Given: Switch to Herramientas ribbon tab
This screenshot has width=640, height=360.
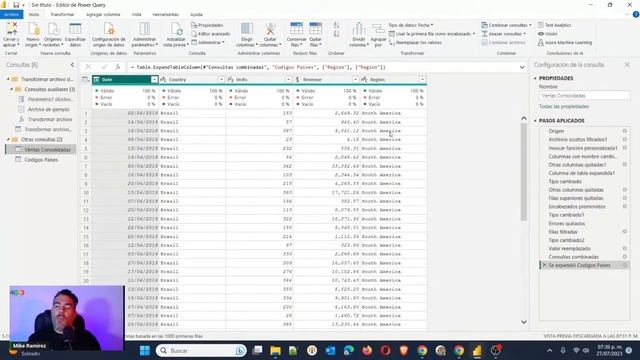Looking at the screenshot, I should [165, 14].
